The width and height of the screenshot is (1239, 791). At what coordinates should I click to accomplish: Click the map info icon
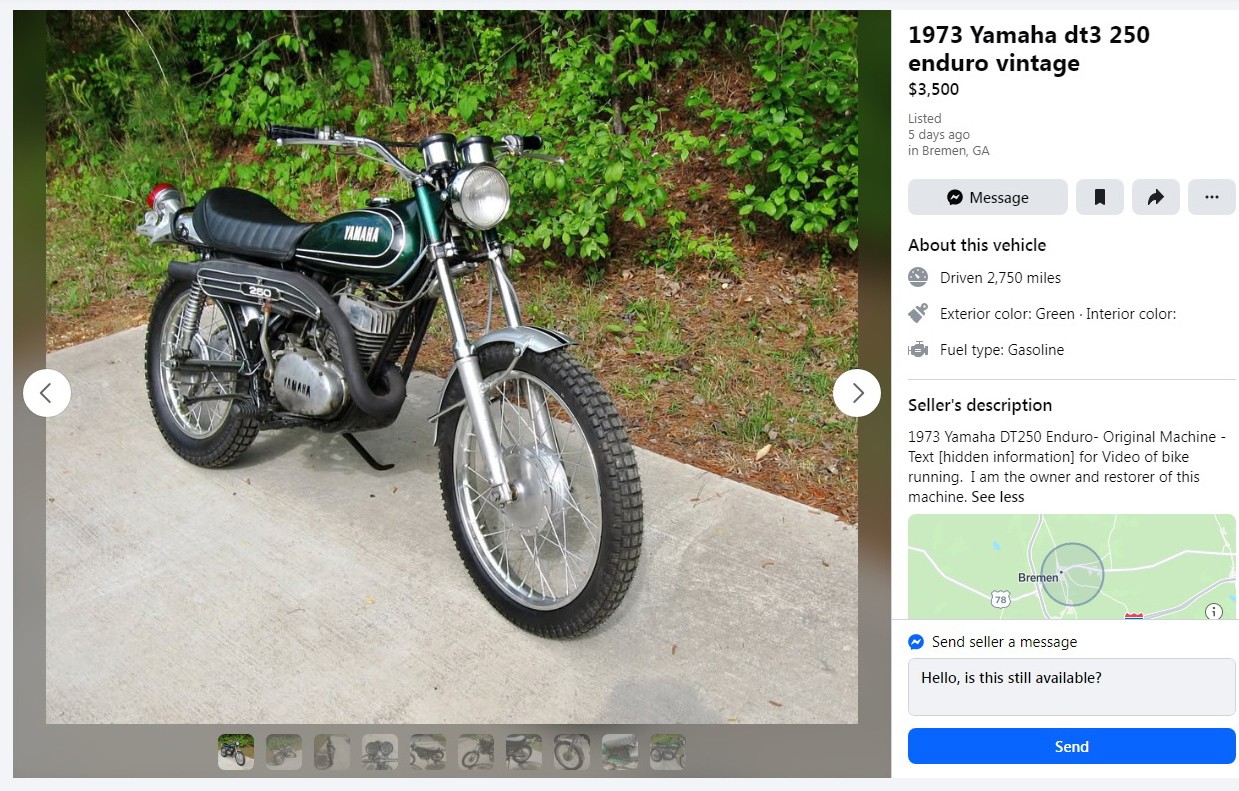click(x=1214, y=611)
